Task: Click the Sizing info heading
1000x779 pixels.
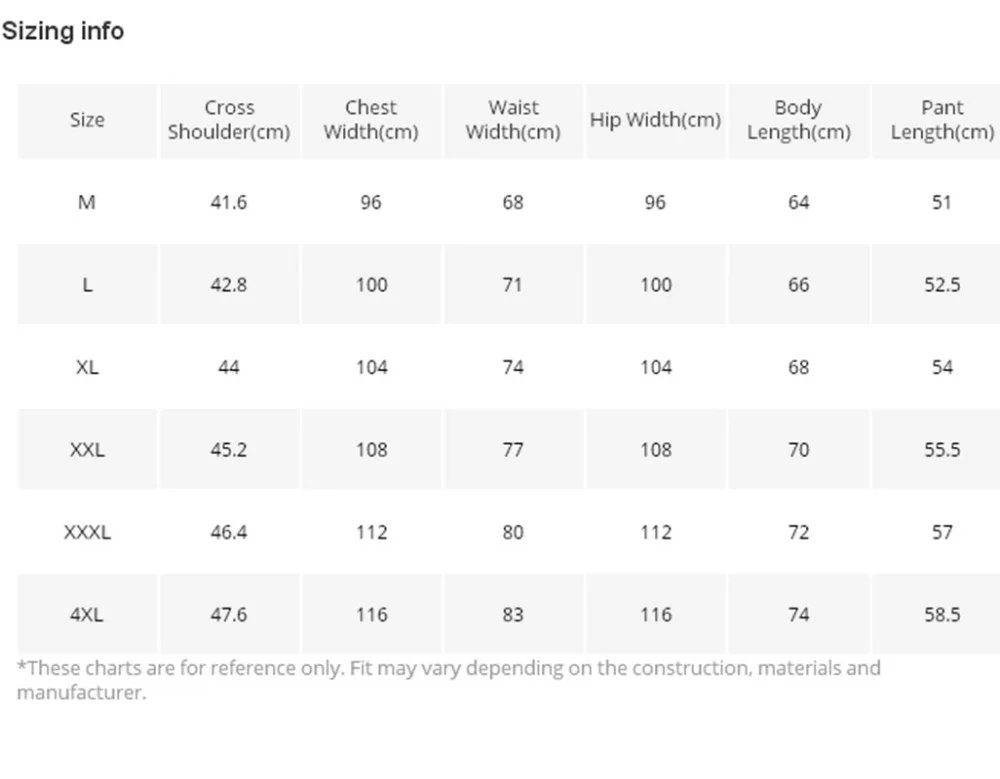Action: (62, 31)
